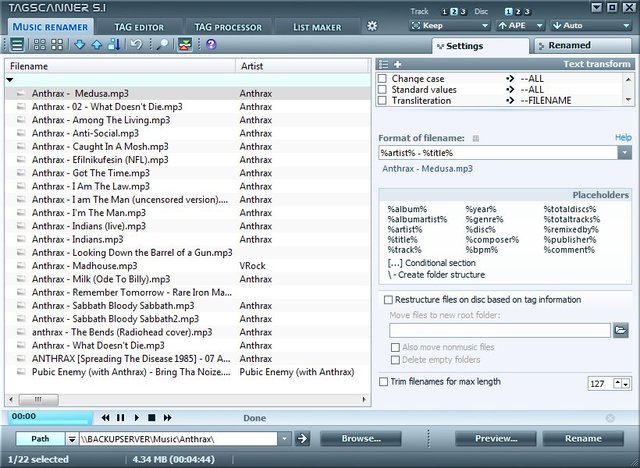Stop audio playback
The image size is (640, 468).
click(152, 417)
